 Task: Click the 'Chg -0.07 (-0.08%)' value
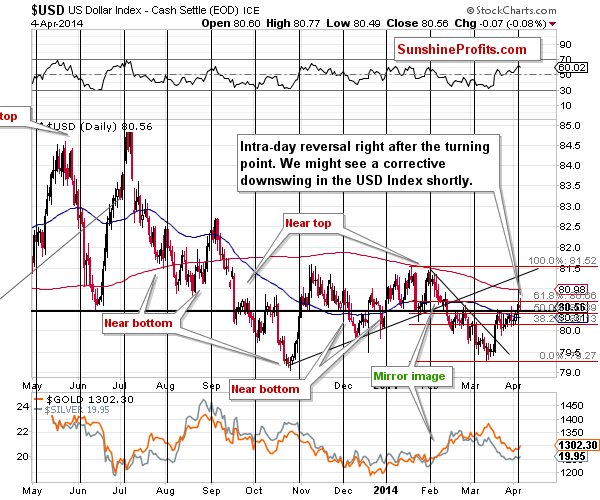pos(501,23)
